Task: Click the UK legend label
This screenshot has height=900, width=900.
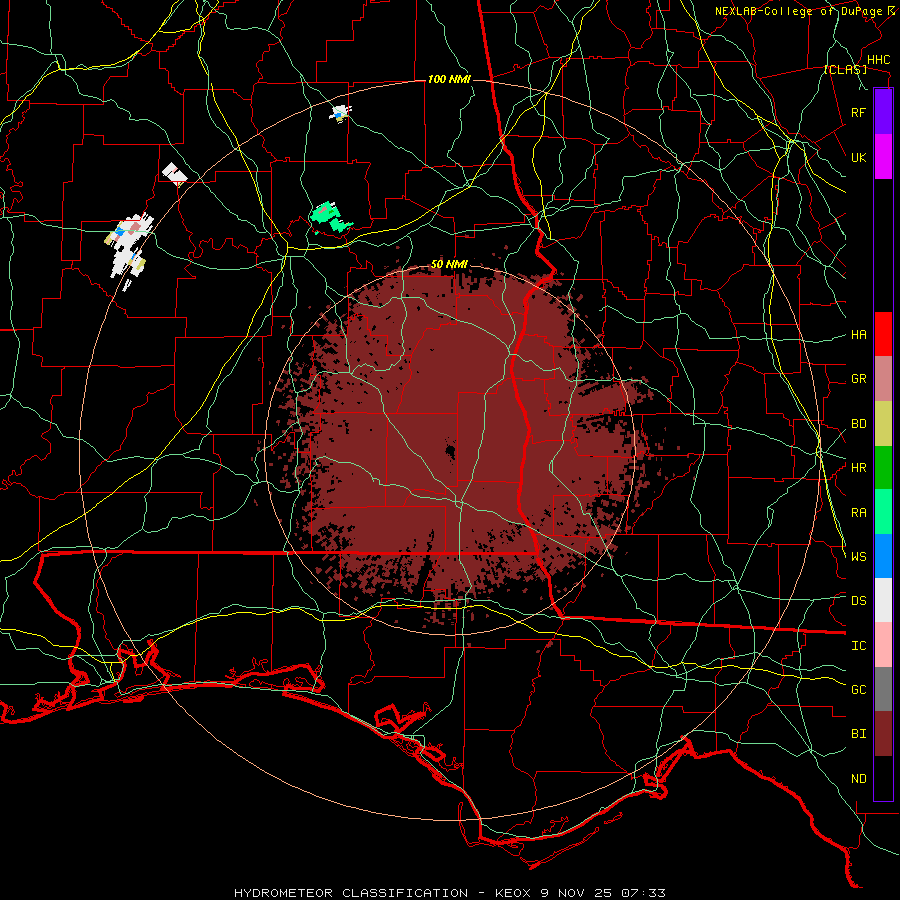Action: [858, 157]
